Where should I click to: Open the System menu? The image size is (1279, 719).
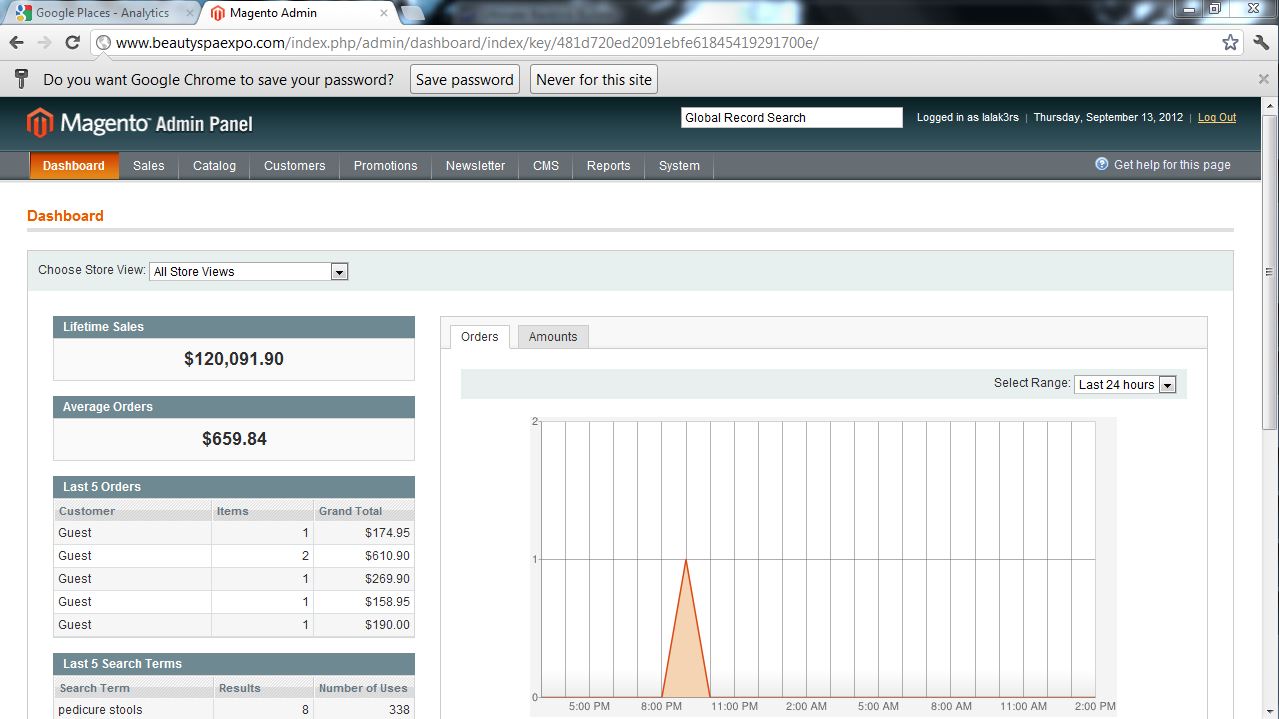tap(680, 166)
